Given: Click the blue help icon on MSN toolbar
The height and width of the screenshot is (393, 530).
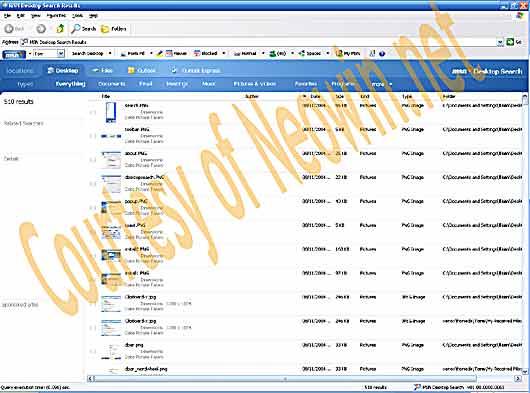Looking at the screenshot, I should click(x=382, y=53).
